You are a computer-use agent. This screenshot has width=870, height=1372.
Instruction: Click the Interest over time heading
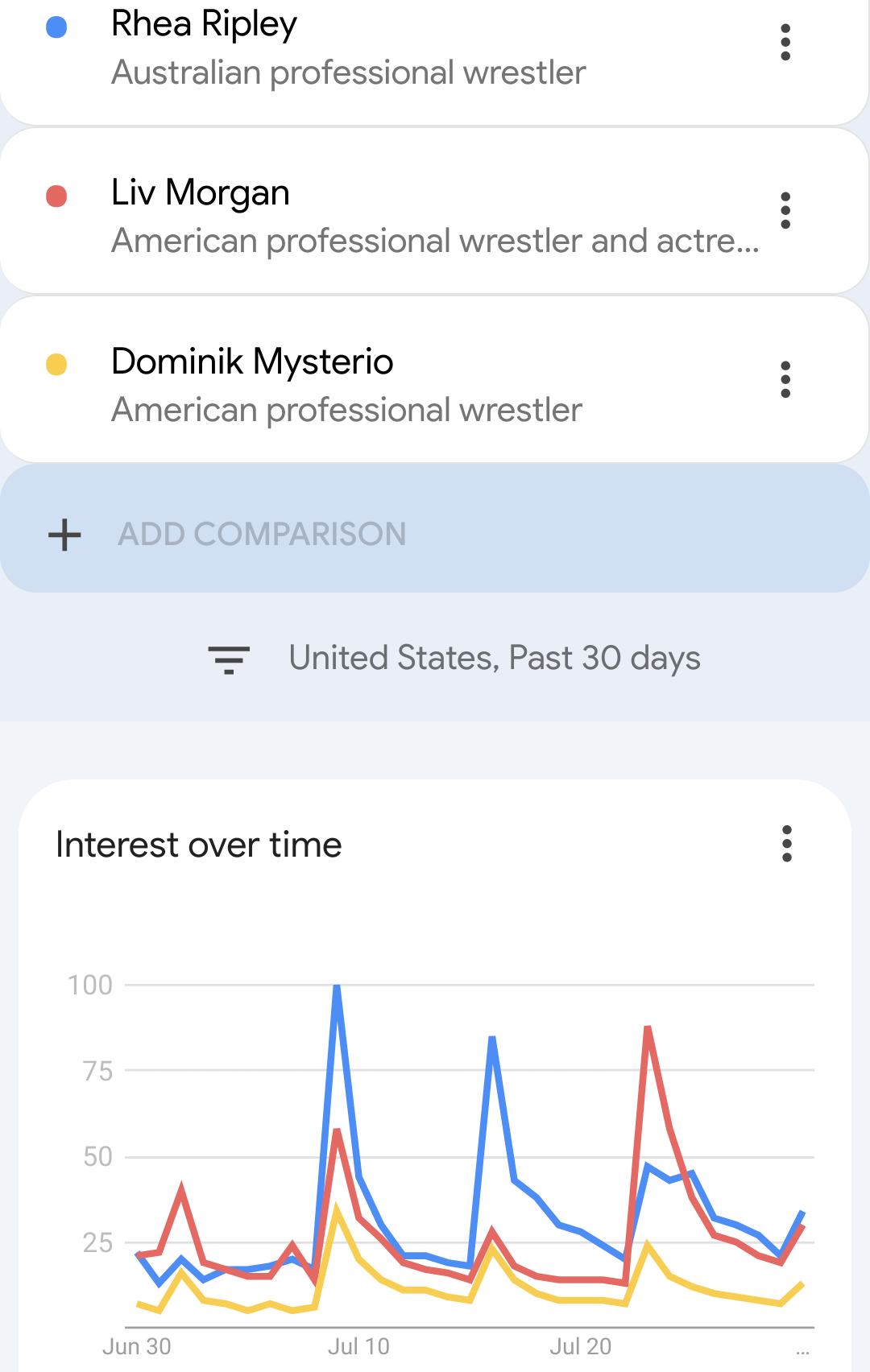point(199,845)
